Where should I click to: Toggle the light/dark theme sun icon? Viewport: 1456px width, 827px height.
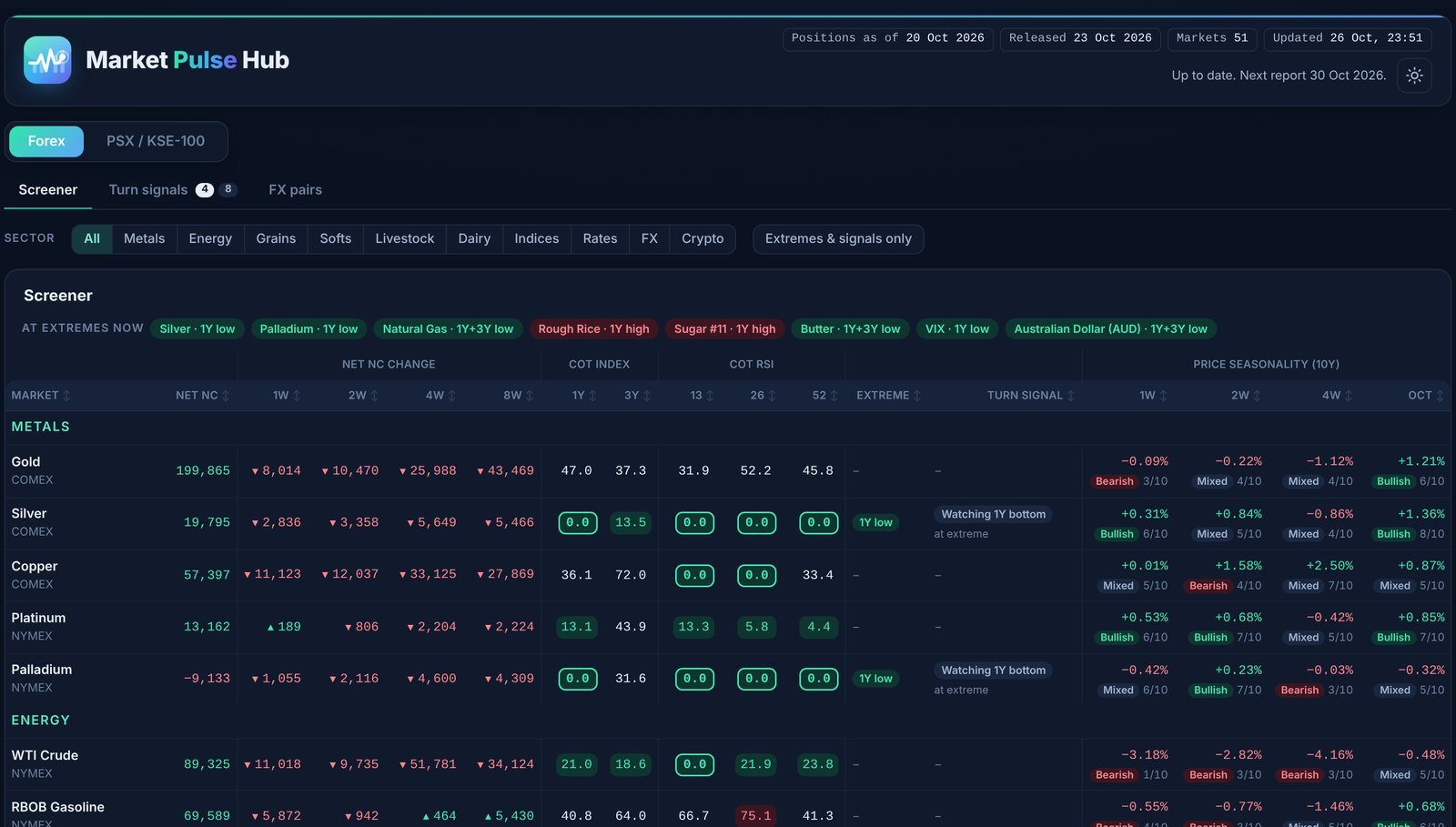click(x=1414, y=76)
